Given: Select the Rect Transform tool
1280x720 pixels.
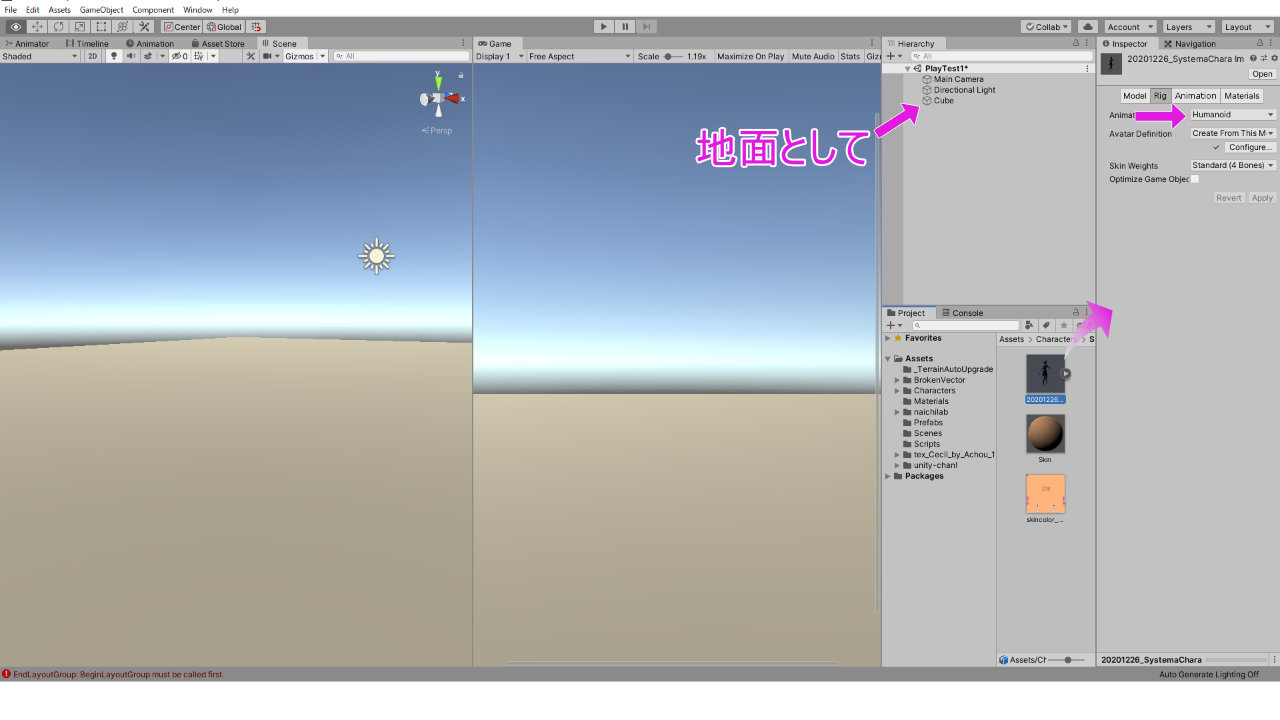Looking at the screenshot, I should 101,27.
